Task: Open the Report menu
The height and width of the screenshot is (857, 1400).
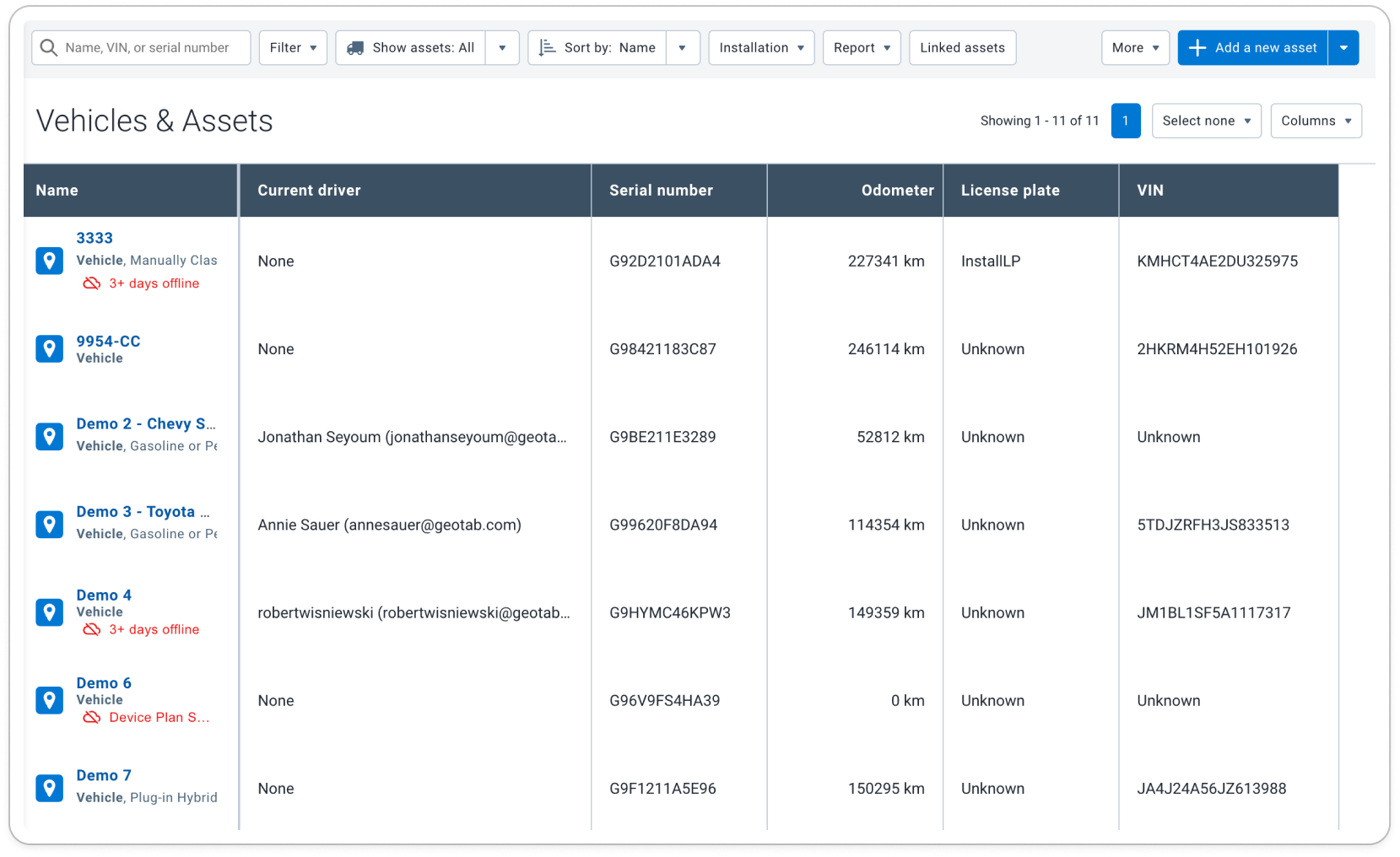Action: tap(861, 47)
